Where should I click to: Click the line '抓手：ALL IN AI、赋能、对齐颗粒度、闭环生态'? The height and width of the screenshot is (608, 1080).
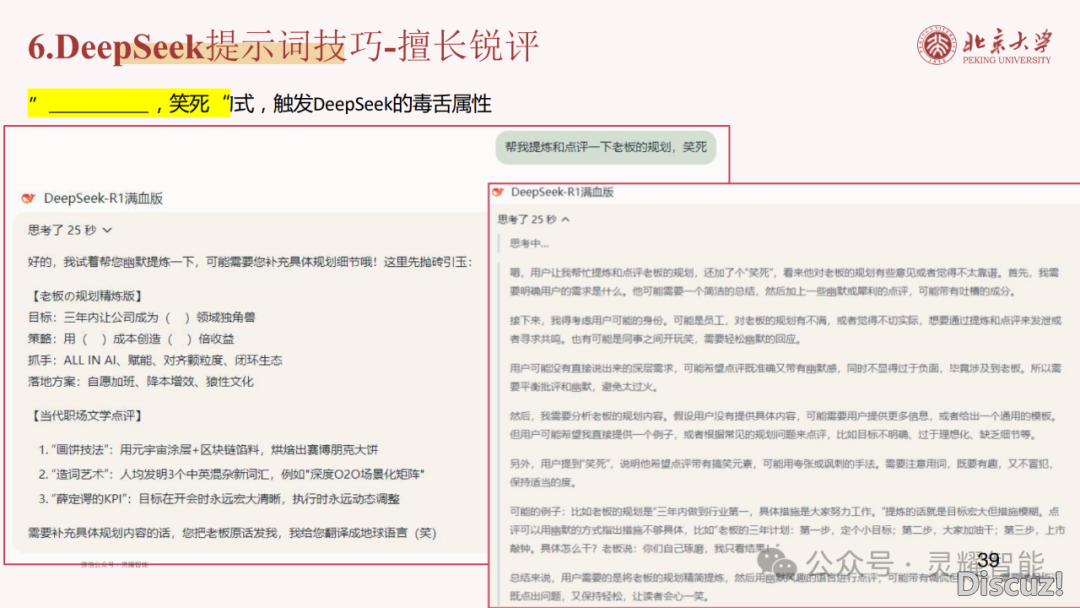point(155,360)
